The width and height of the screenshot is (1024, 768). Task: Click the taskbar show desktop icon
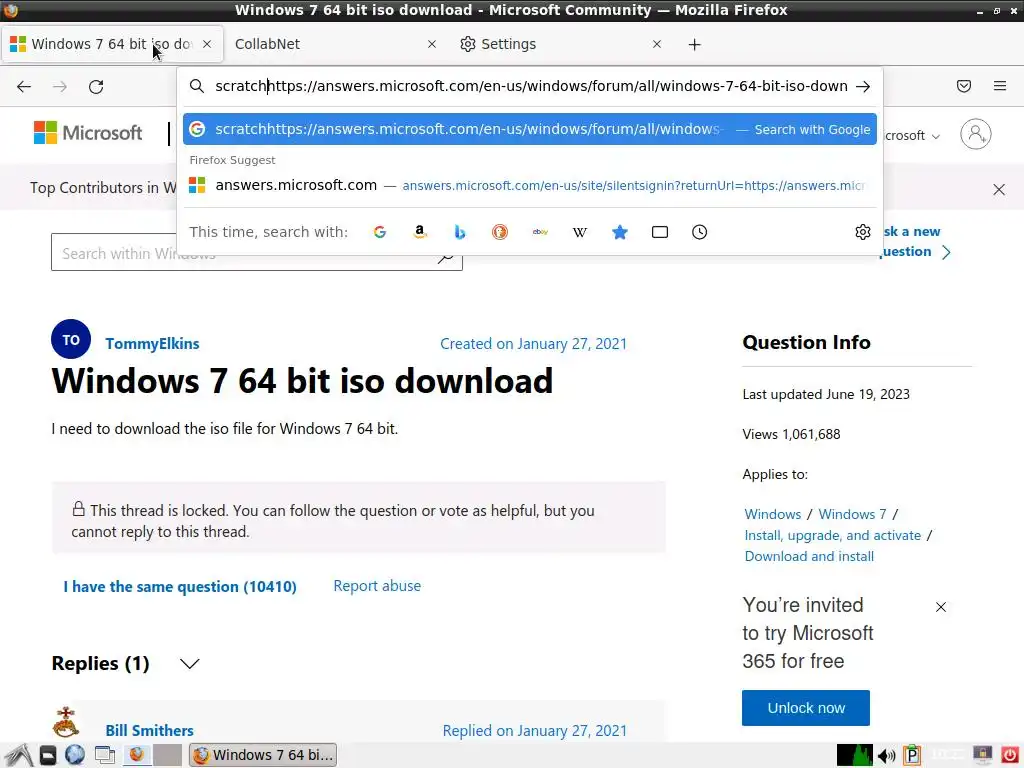(x=104, y=756)
